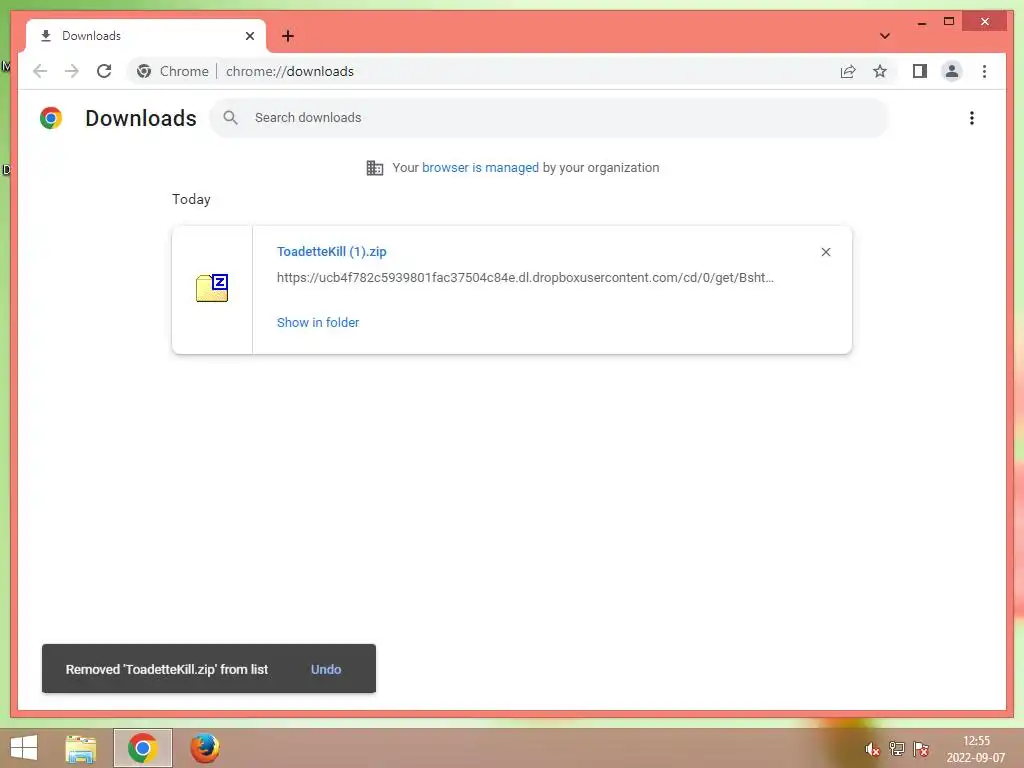The image size is (1024, 768).
Task: Focus the Search downloads field
Action: click(549, 118)
